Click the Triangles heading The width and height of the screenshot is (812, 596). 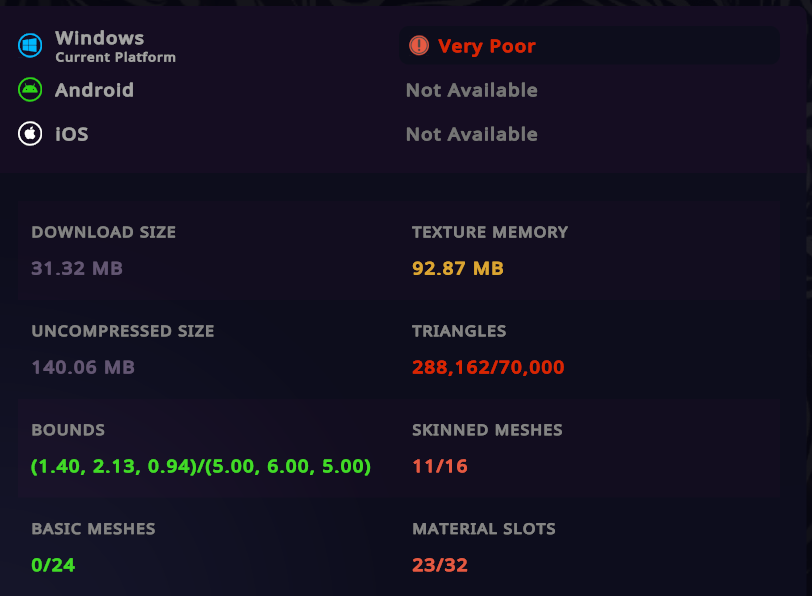point(459,331)
